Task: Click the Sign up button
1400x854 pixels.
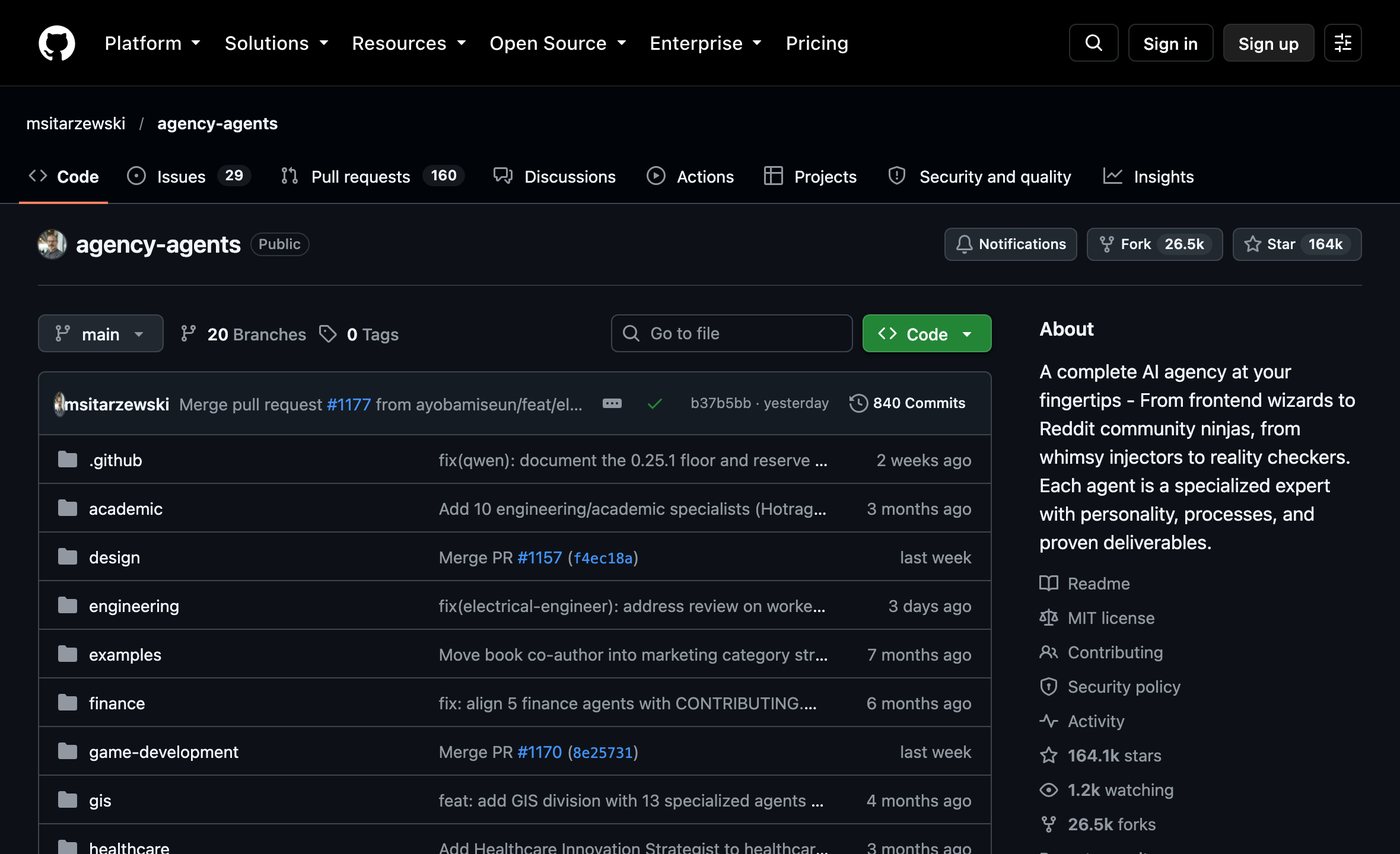Action: (x=1269, y=43)
